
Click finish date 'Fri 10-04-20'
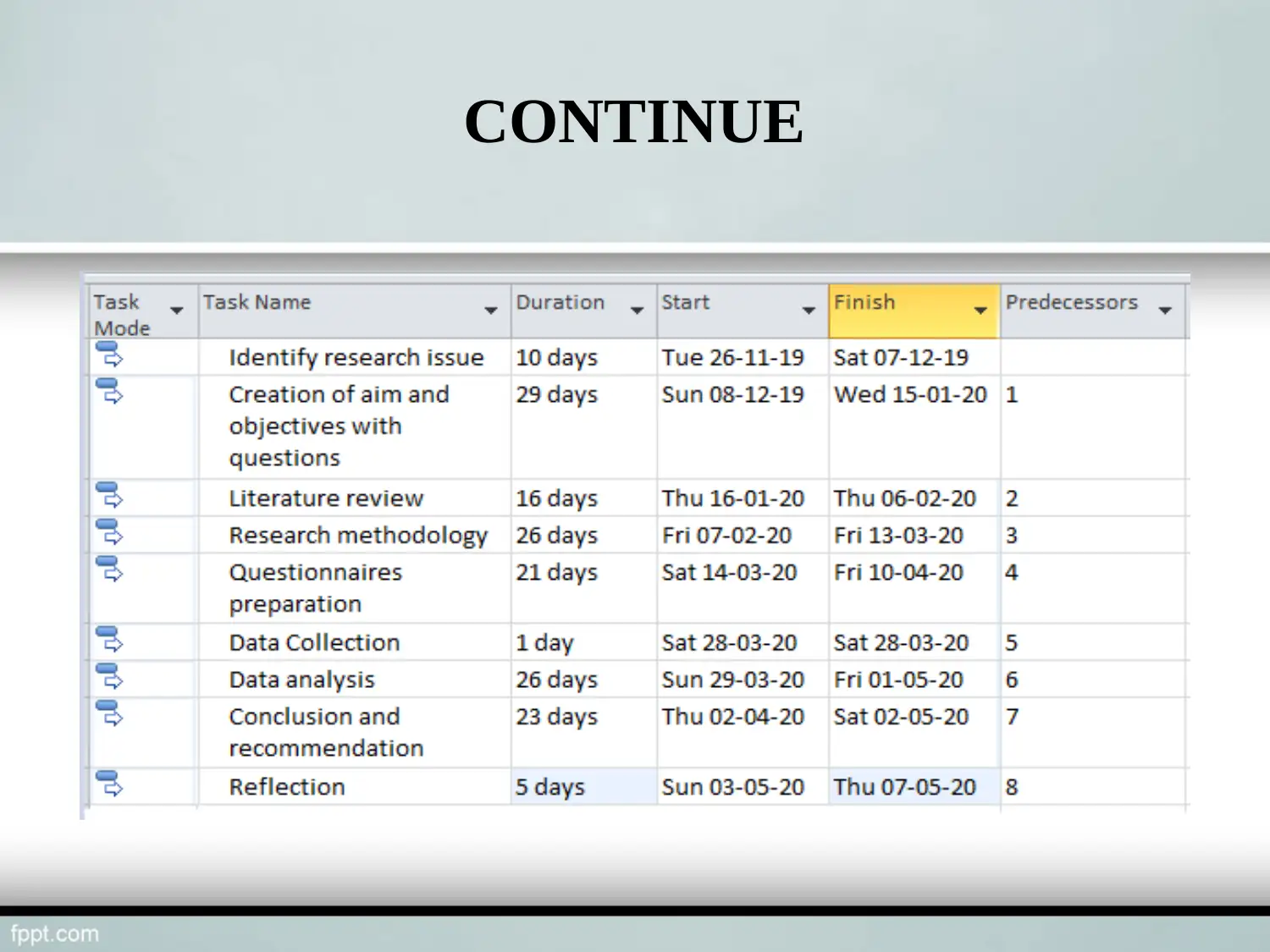[898, 573]
